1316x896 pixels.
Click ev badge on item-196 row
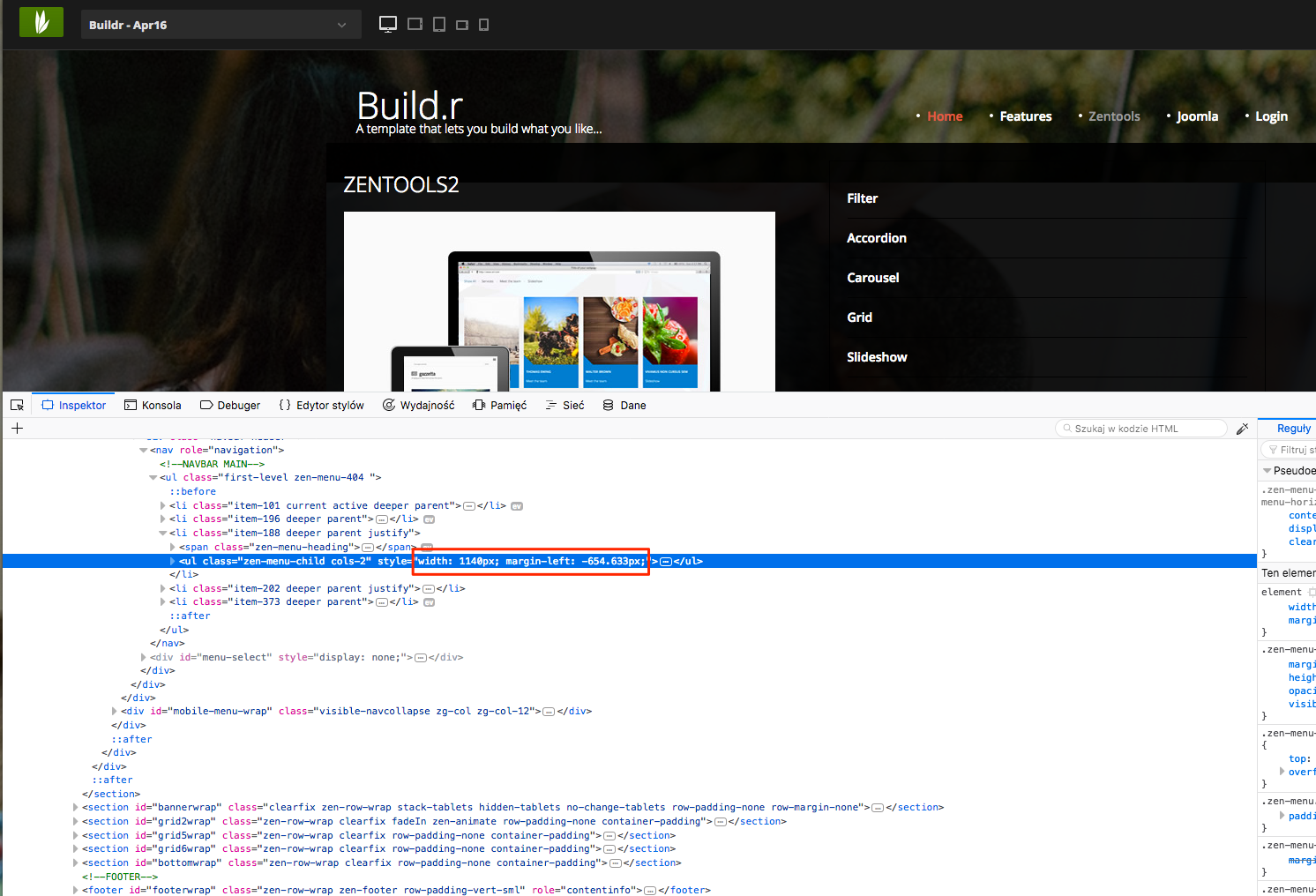[x=430, y=519]
